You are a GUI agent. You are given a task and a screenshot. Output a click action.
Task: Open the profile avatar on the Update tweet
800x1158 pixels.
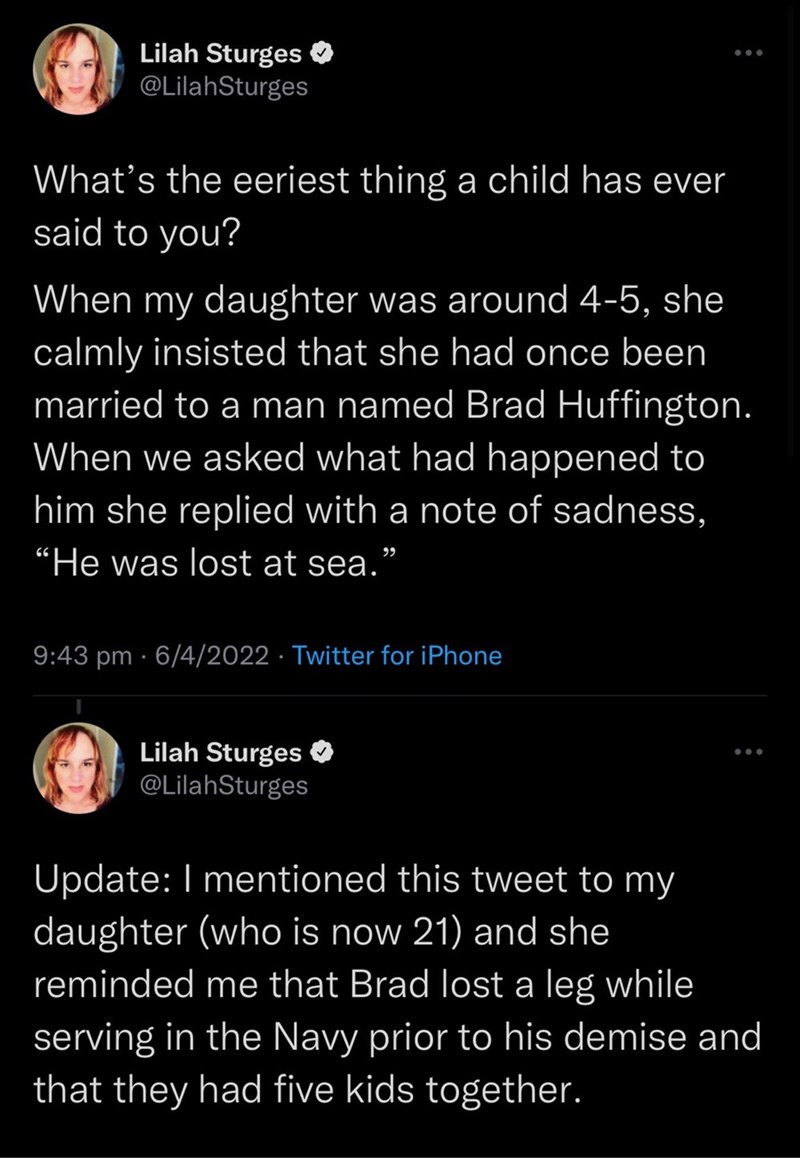click(x=76, y=767)
